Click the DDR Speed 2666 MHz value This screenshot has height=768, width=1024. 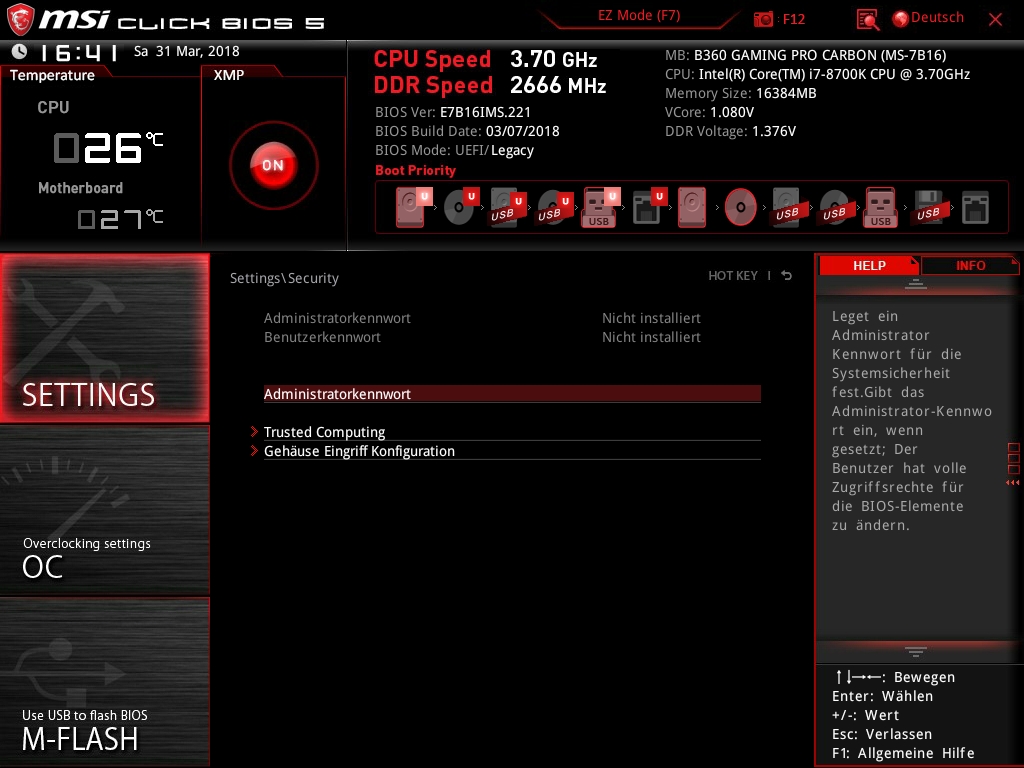[558, 85]
